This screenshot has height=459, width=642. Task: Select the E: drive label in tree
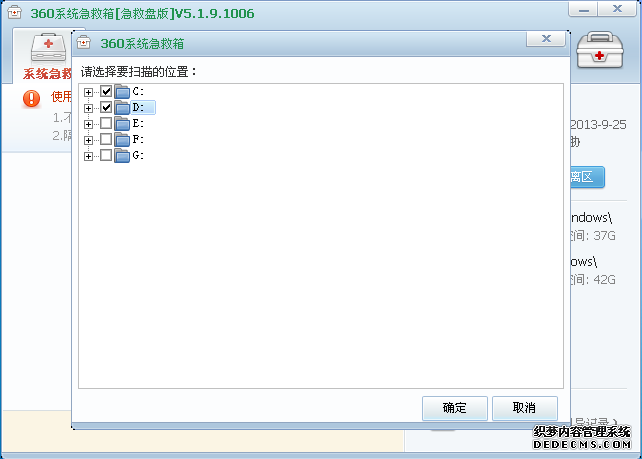pyautogui.click(x=138, y=124)
